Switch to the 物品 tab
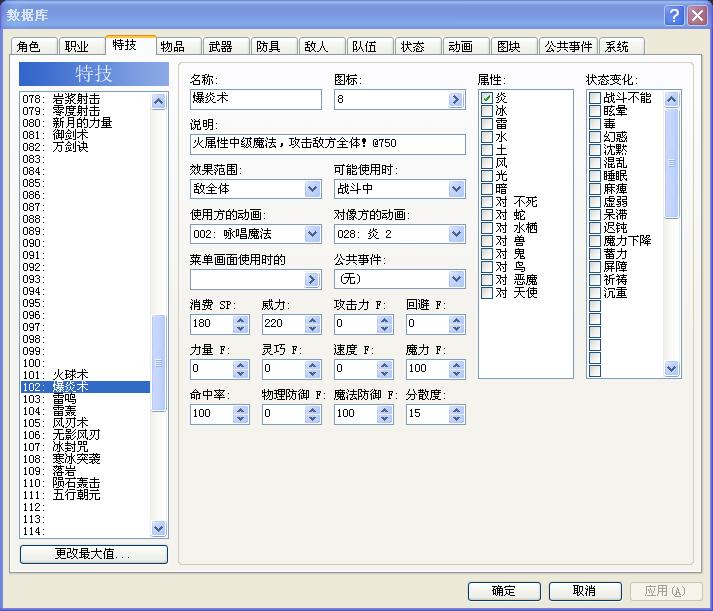 tap(178, 46)
